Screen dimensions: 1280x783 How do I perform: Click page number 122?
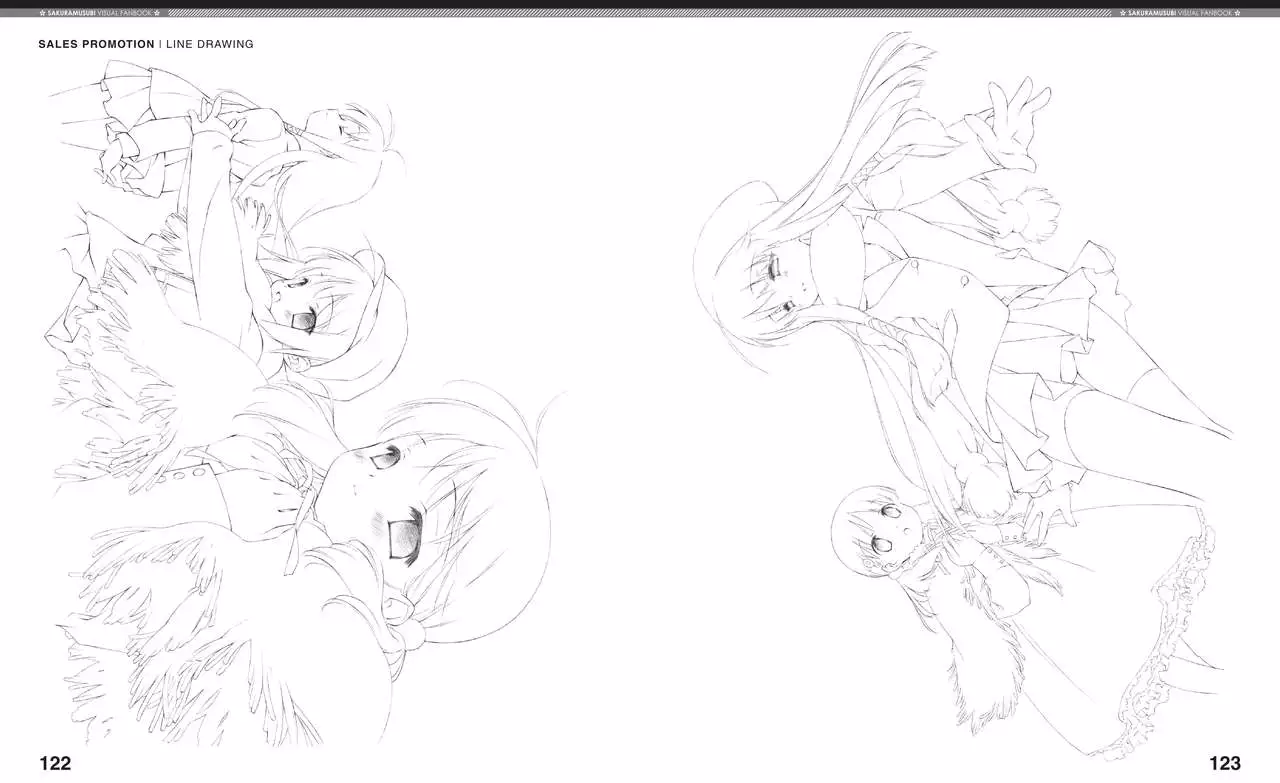(55, 763)
